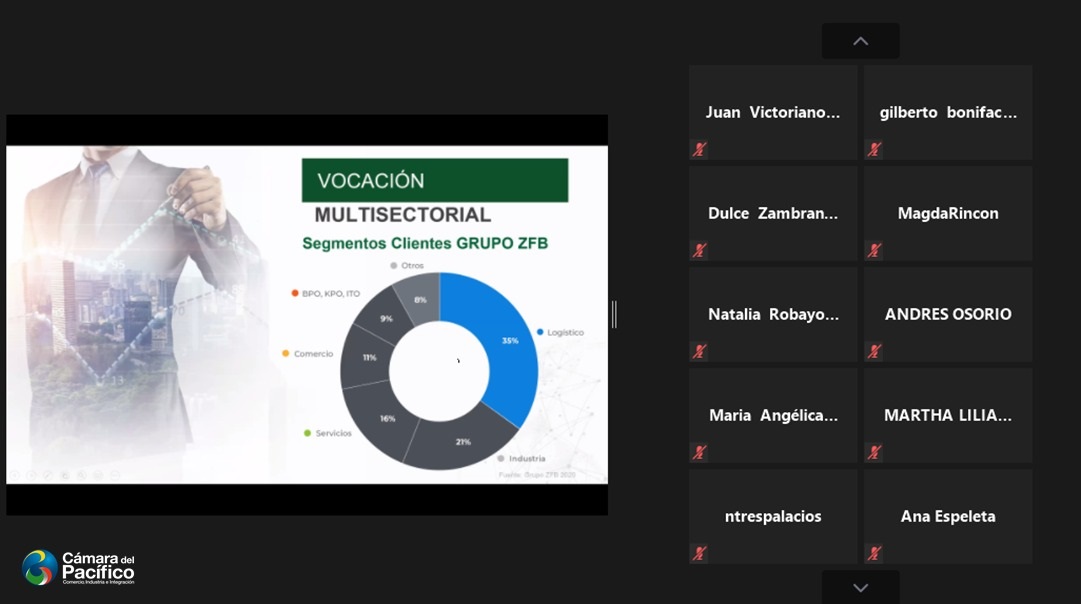Select the Juan Victoriano participant tile

coord(773,112)
